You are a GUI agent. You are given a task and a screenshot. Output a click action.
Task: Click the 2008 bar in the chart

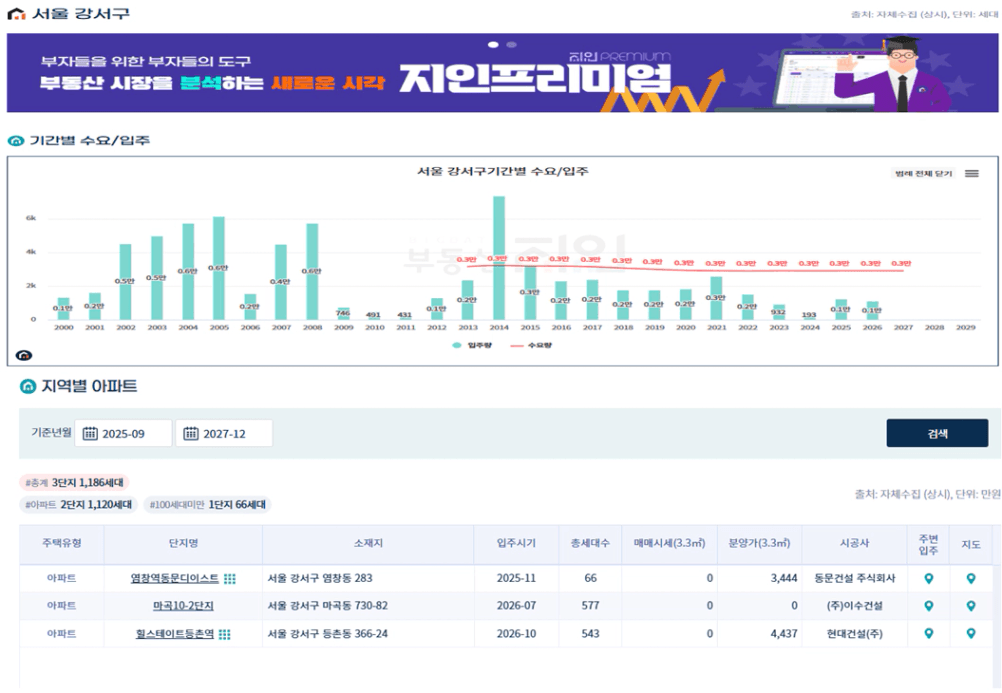pyautogui.click(x=312, y=272)
